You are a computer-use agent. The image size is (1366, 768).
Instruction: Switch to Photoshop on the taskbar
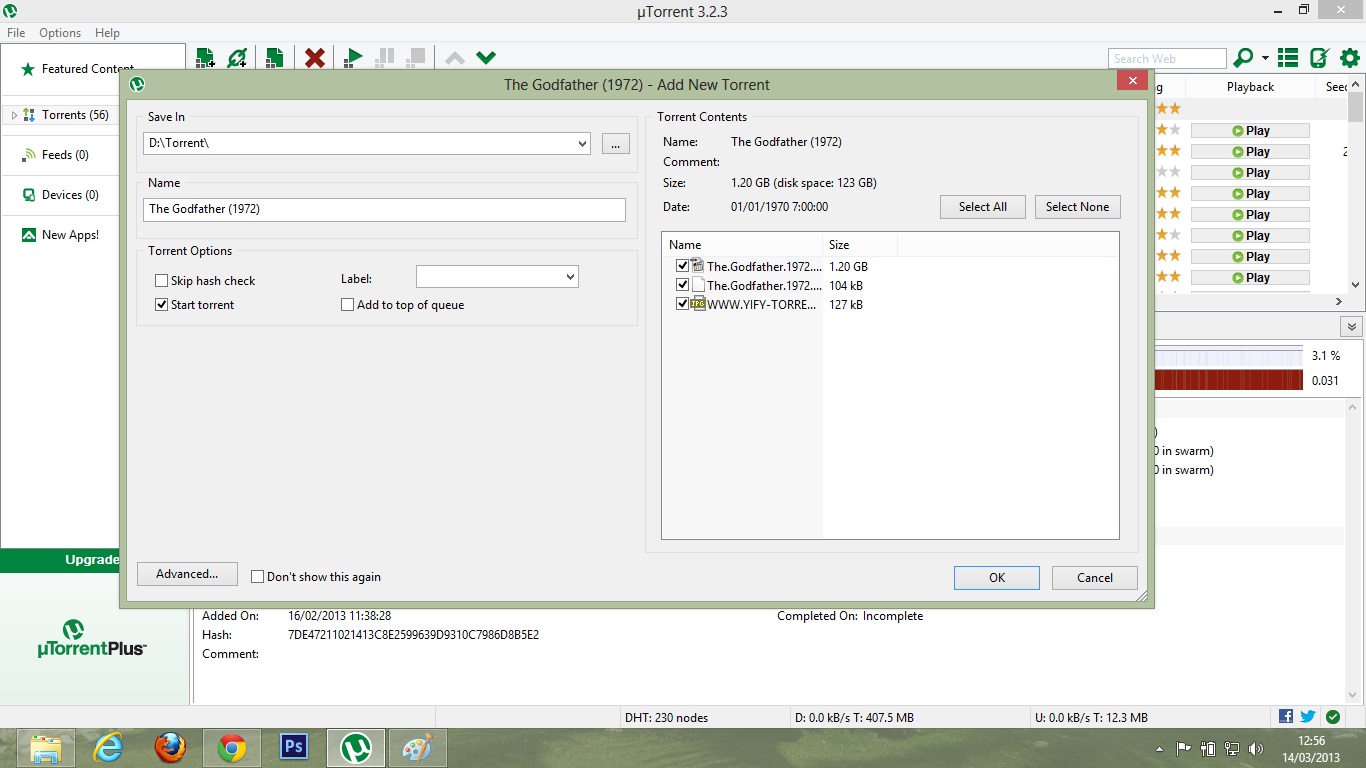click(x=294, y=748)
